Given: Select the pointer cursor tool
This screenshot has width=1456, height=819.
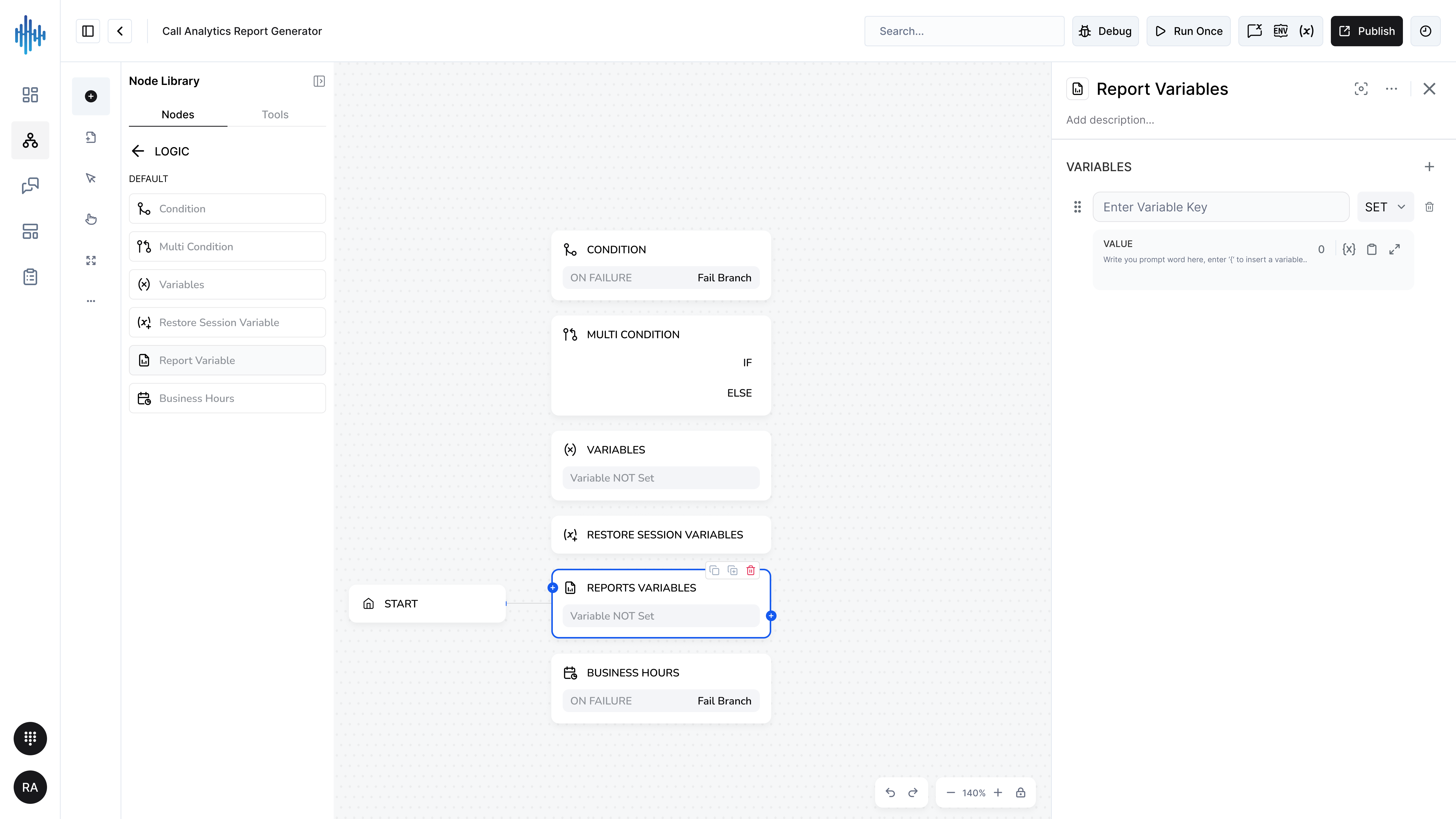Looking at the screenshot, I should point(91,178).
